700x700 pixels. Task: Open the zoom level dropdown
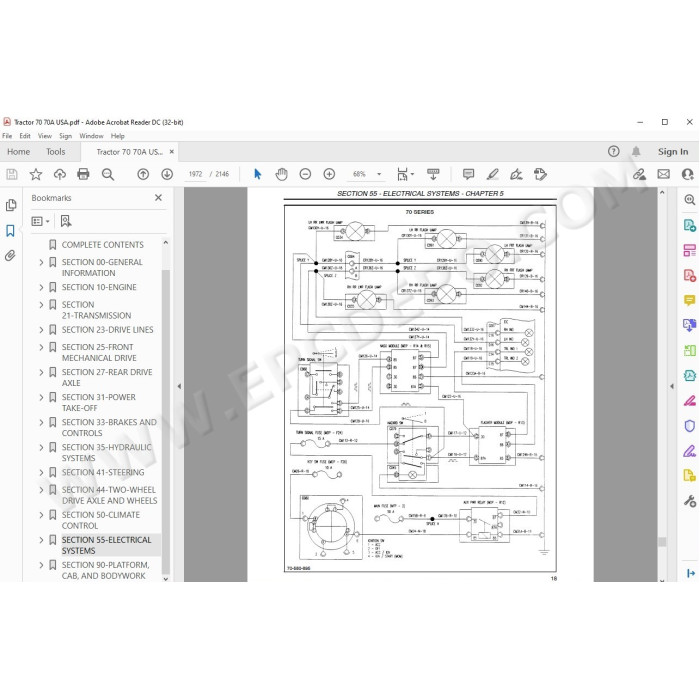coord(379,174)
